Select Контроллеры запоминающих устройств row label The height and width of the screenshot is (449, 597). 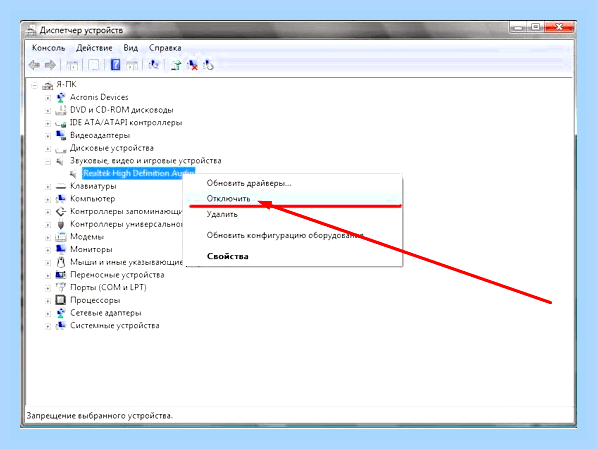(x=126, y=211)
